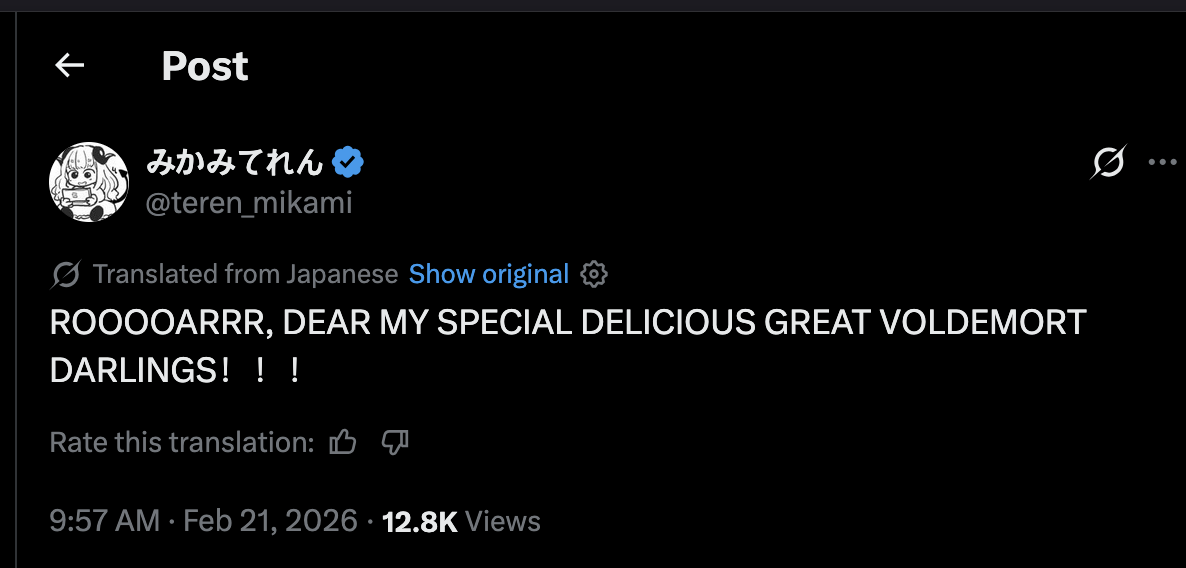Click the 12.8K Views count
This screenshot has width=1186, height=568.
pyautogui.click(x=461, y=521)
